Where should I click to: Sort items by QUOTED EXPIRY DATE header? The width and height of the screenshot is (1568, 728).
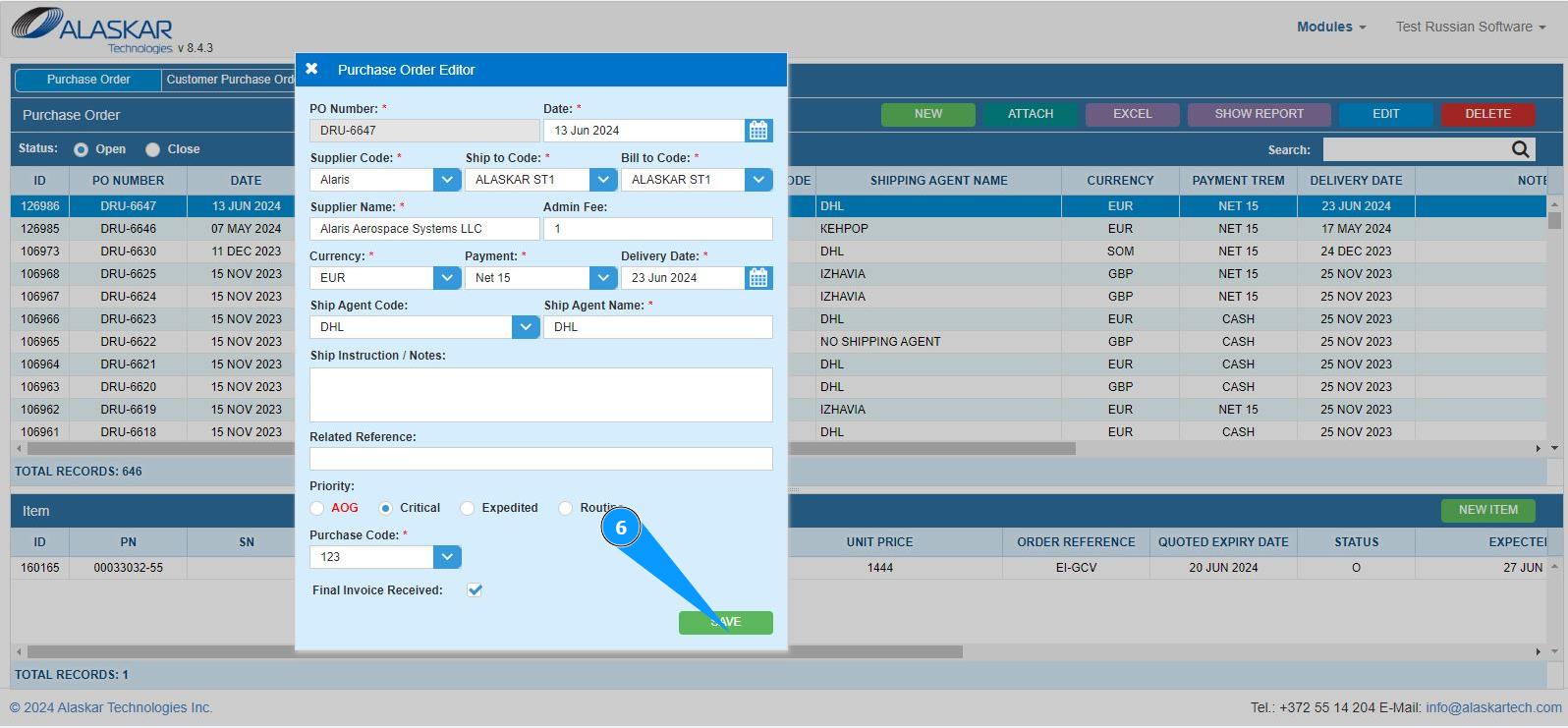click(x=1223, y=542)
